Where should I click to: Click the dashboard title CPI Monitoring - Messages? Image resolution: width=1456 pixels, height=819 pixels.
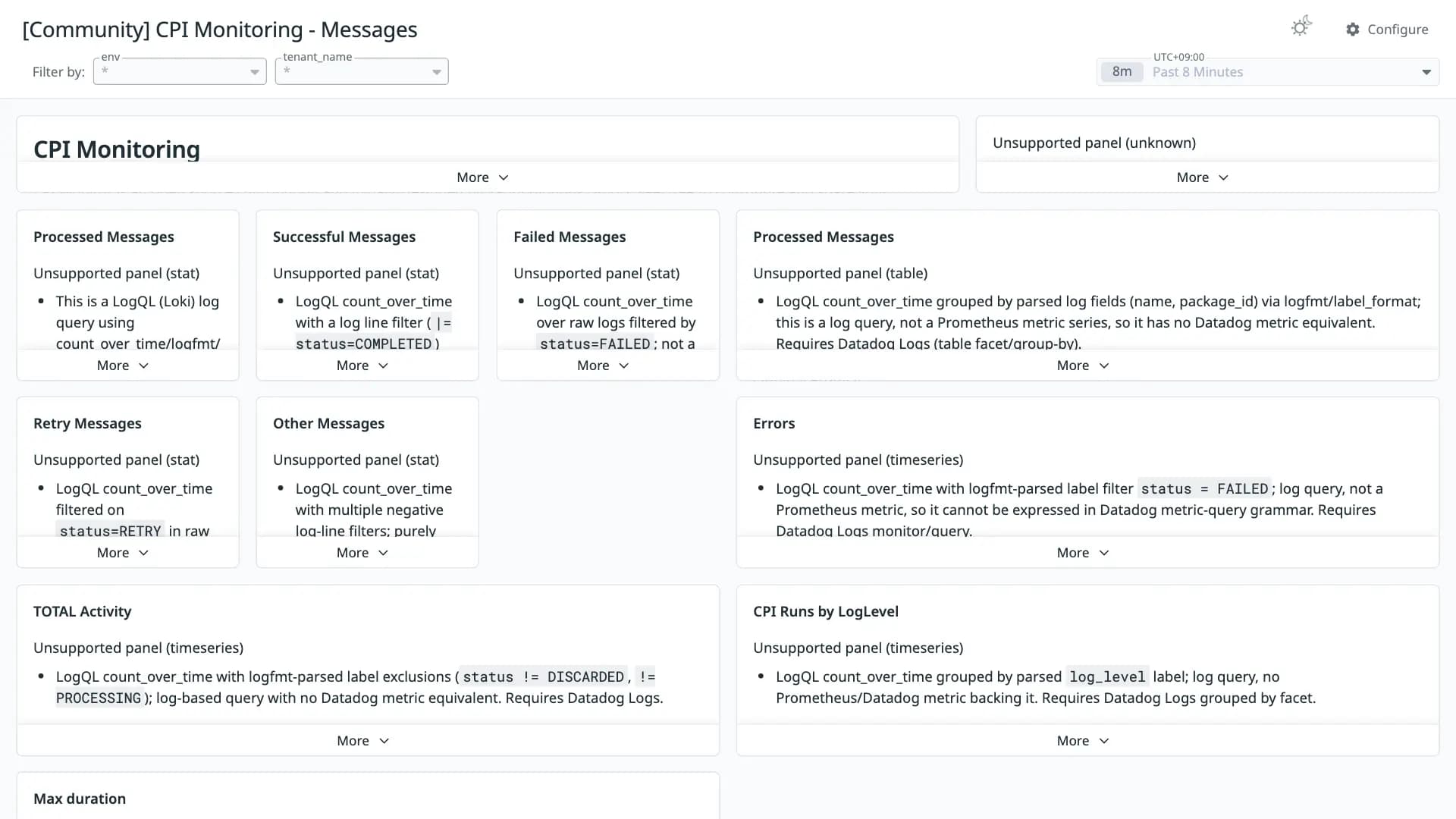pyautogui.click(x=220, y=30)
